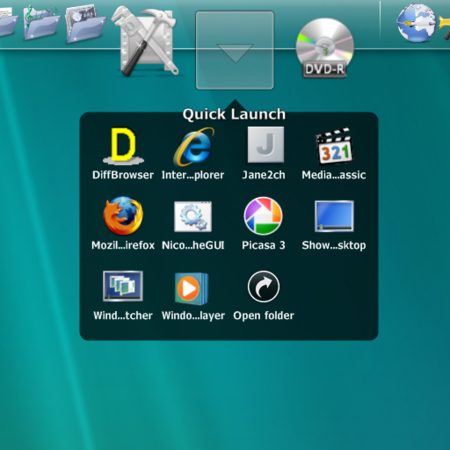The width and height of the screenshot is (450, 450).
Task: Click the "Inter...plorer" label
Action: (x=193, y=175)
